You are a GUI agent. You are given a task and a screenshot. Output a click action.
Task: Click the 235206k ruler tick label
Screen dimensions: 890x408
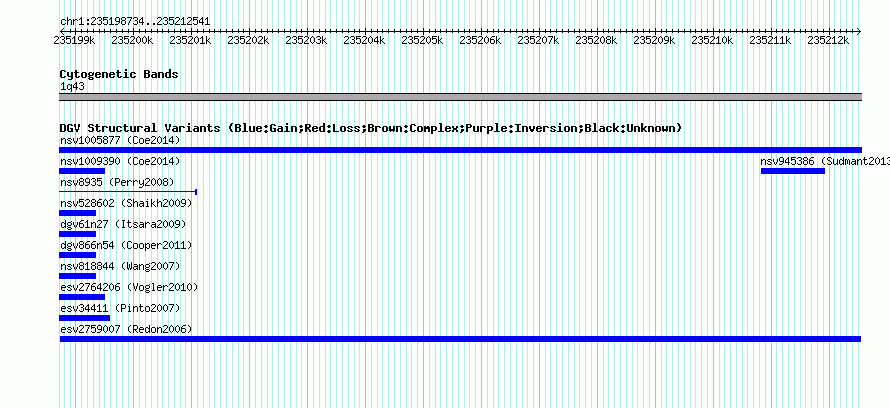click(x=480, y=40)
